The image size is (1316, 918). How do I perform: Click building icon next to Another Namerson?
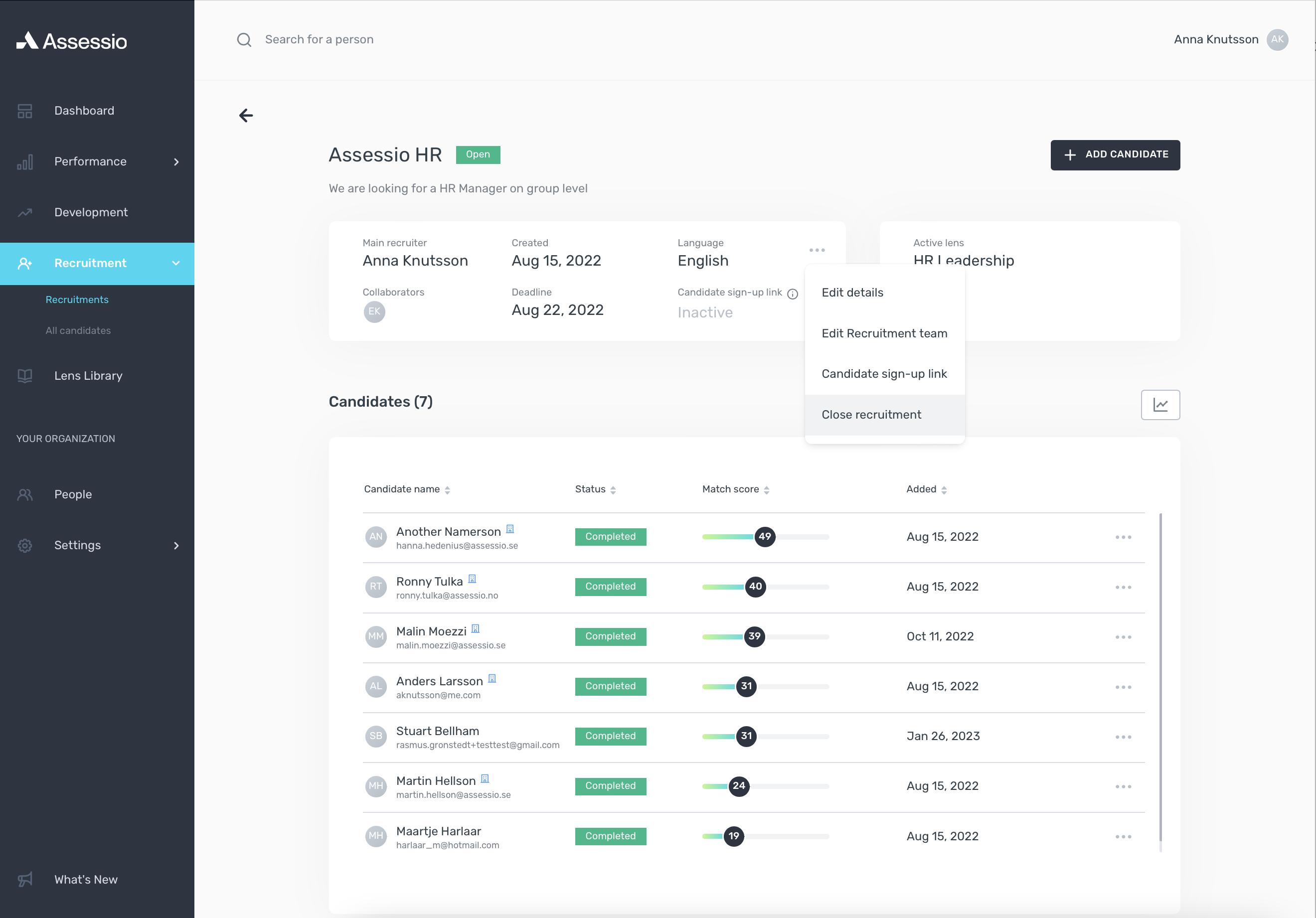click(x=509, y=529)
